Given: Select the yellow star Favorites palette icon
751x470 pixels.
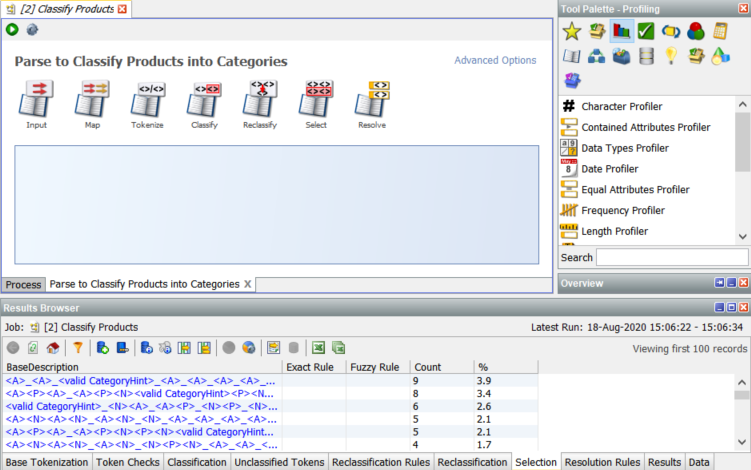Looking at the screenshot, I should [x=572, y=31].
